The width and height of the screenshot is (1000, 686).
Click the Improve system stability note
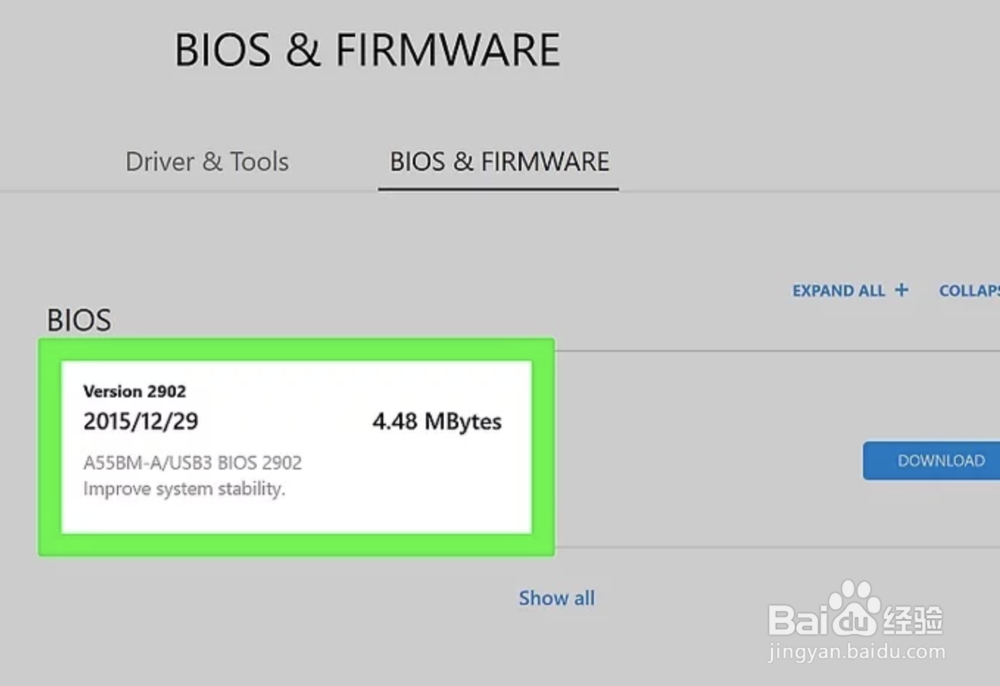[185, 489]
